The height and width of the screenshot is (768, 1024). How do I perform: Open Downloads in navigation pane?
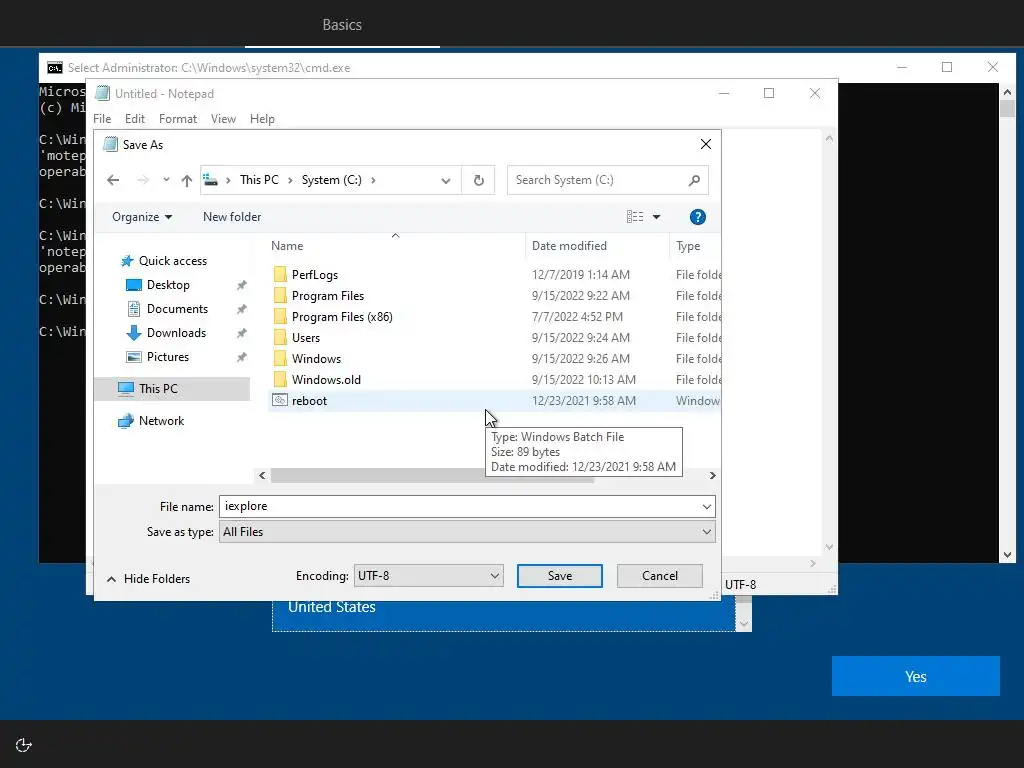click(x=176, y=333)
